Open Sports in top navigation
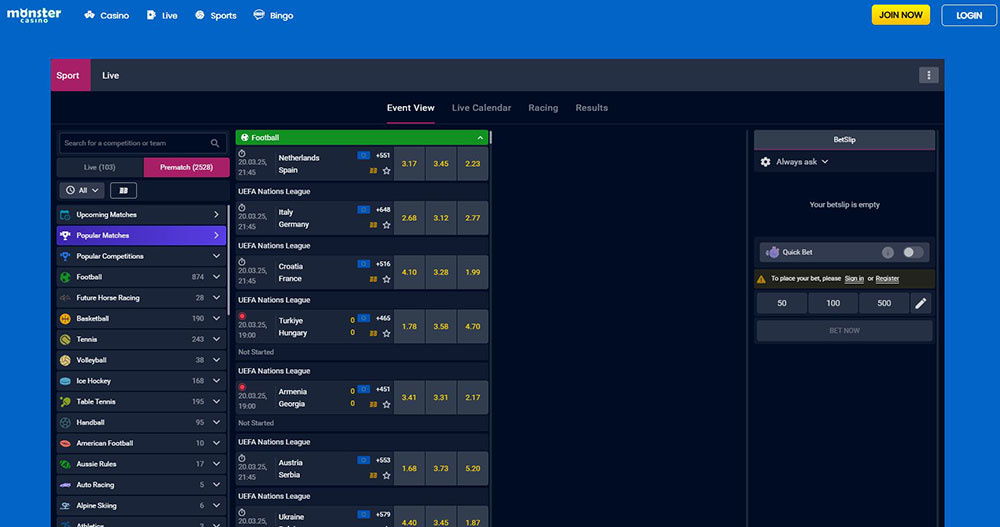Viewport: 1000px width, 527px height. pyautogui.click(x=216, y=15)
